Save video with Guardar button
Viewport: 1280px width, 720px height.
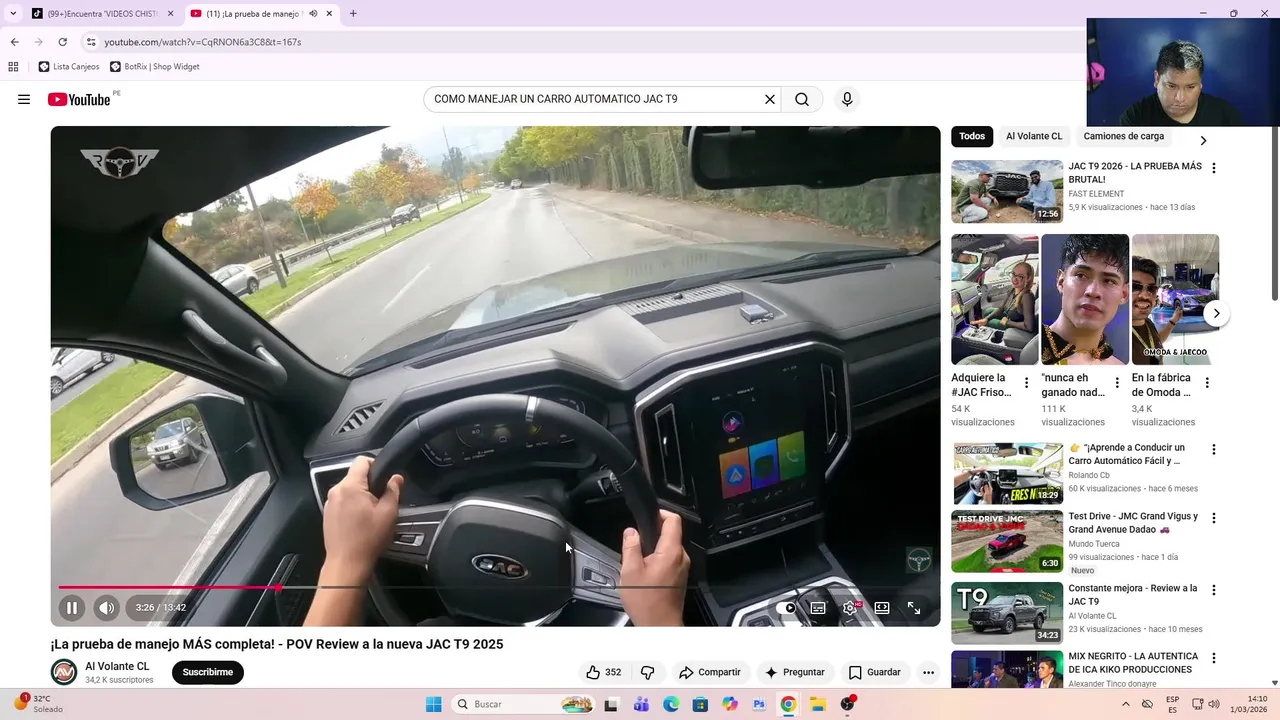click(x=874, y=672)
